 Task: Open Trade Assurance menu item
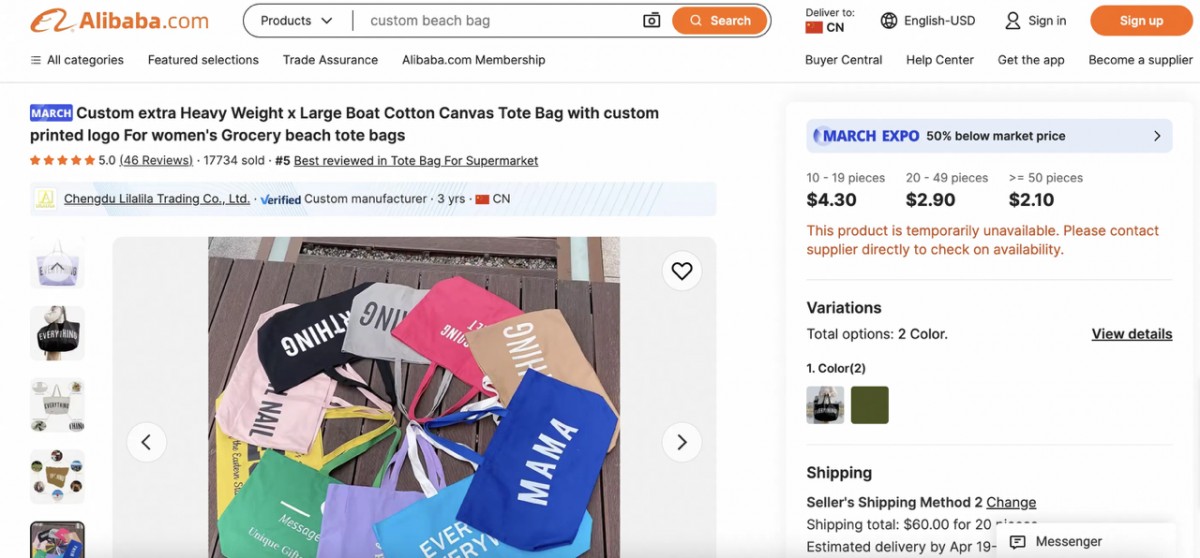point(330,60)
